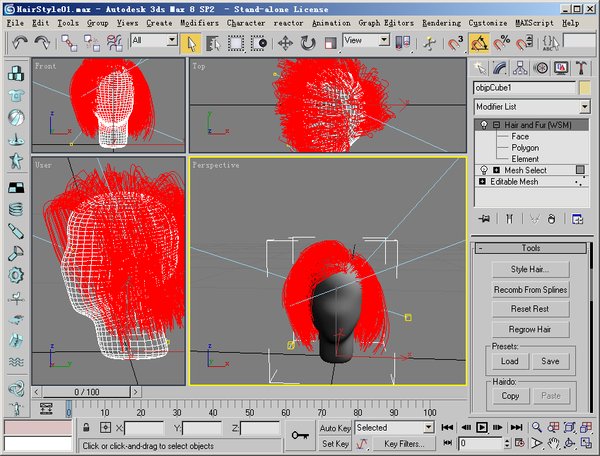Open the Utilities hammer panel tab
600x456 pixels.
coord(582,67)
